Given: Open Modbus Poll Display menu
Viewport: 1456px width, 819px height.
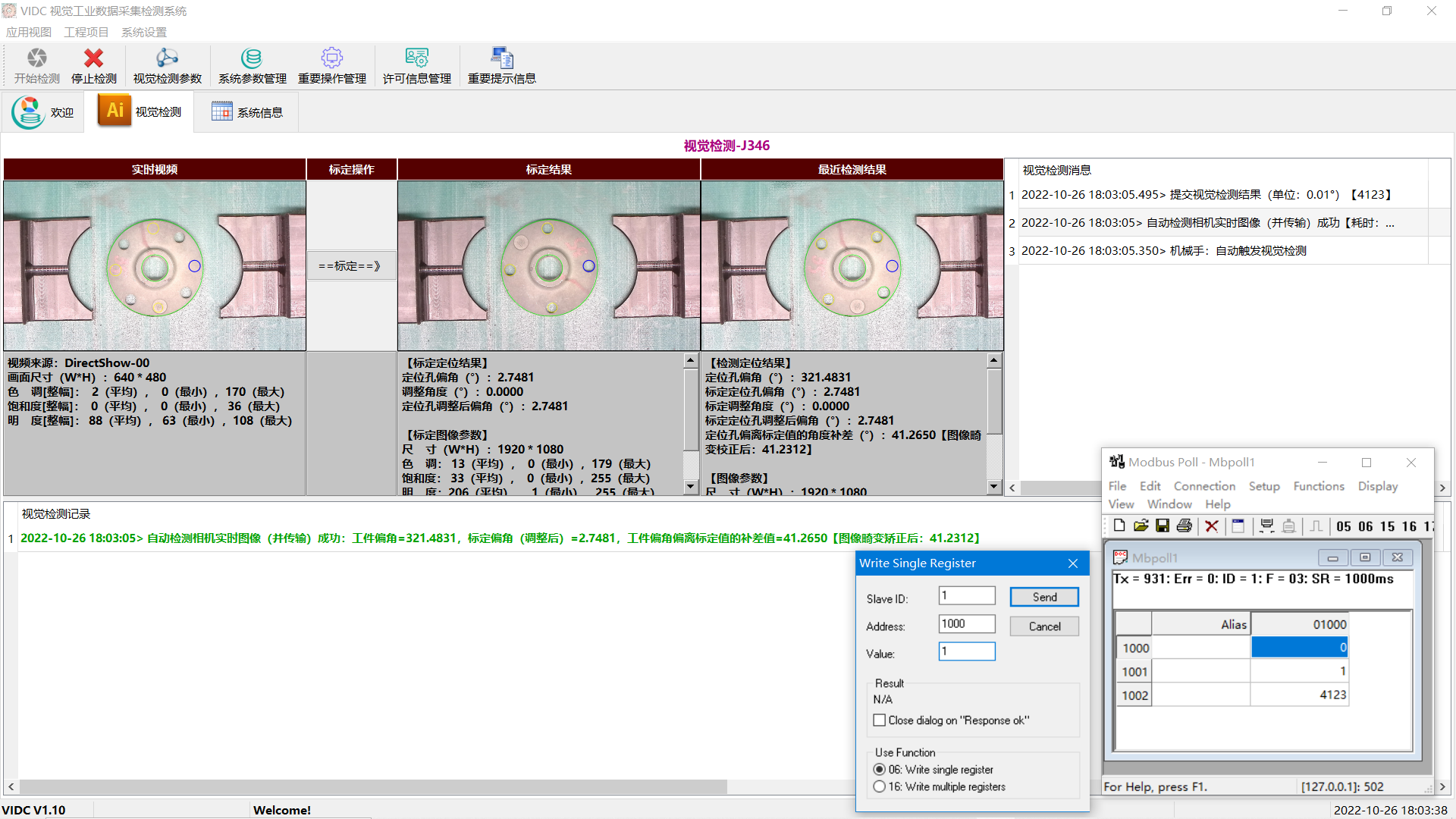Looking at the screenshot, I should 1378,486.
